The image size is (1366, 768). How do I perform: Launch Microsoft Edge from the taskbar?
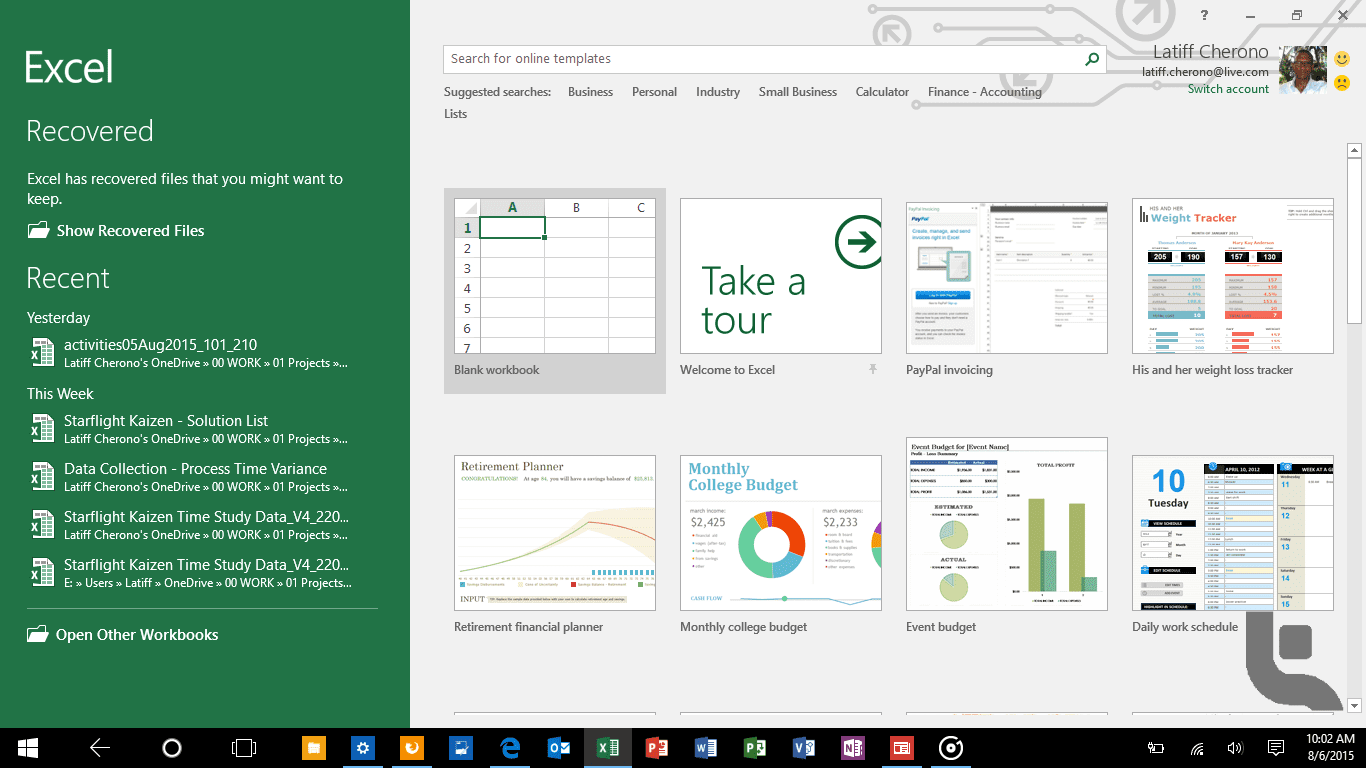tap(511, 748)
